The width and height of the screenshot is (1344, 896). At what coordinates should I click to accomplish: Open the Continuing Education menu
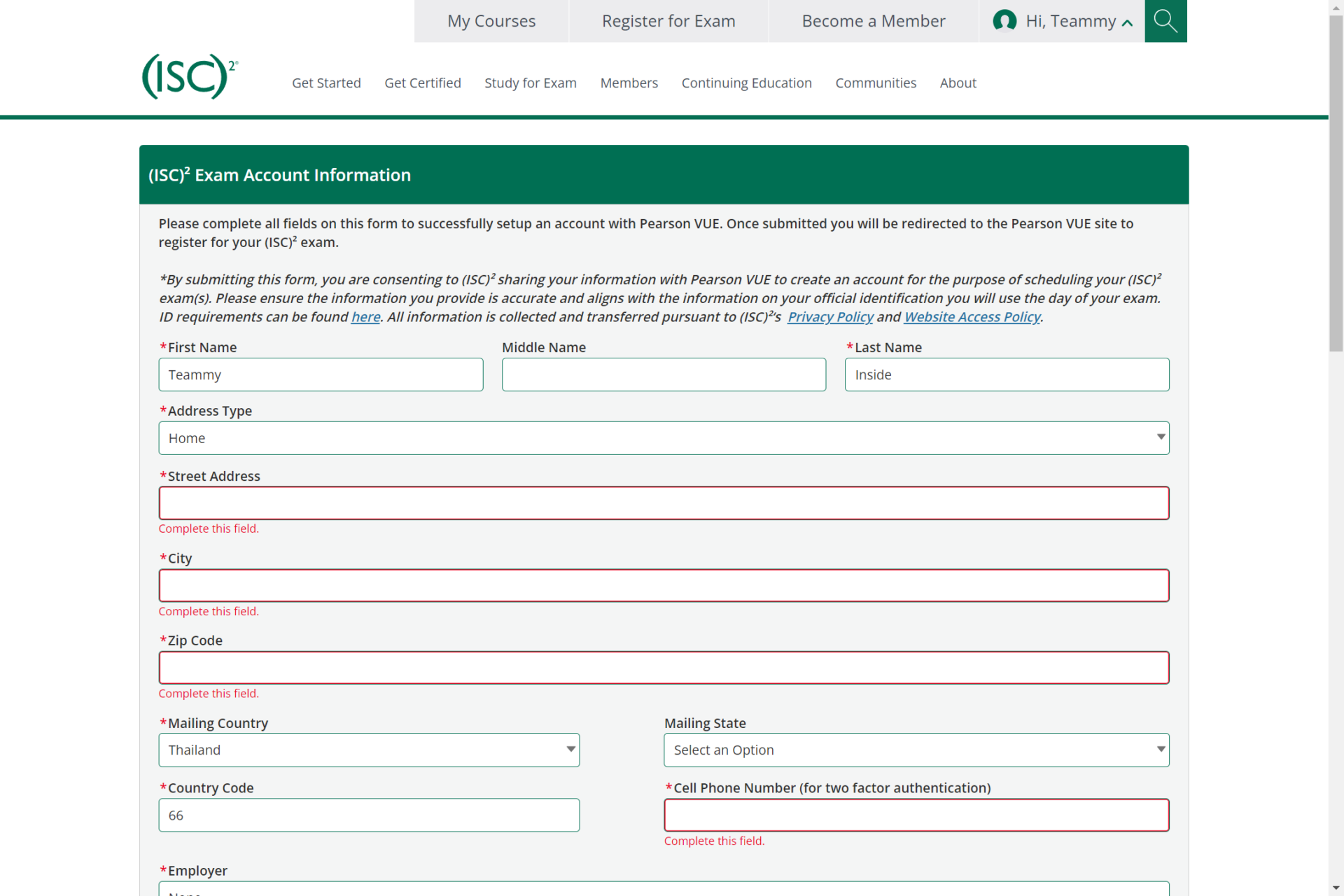(746, 83)
